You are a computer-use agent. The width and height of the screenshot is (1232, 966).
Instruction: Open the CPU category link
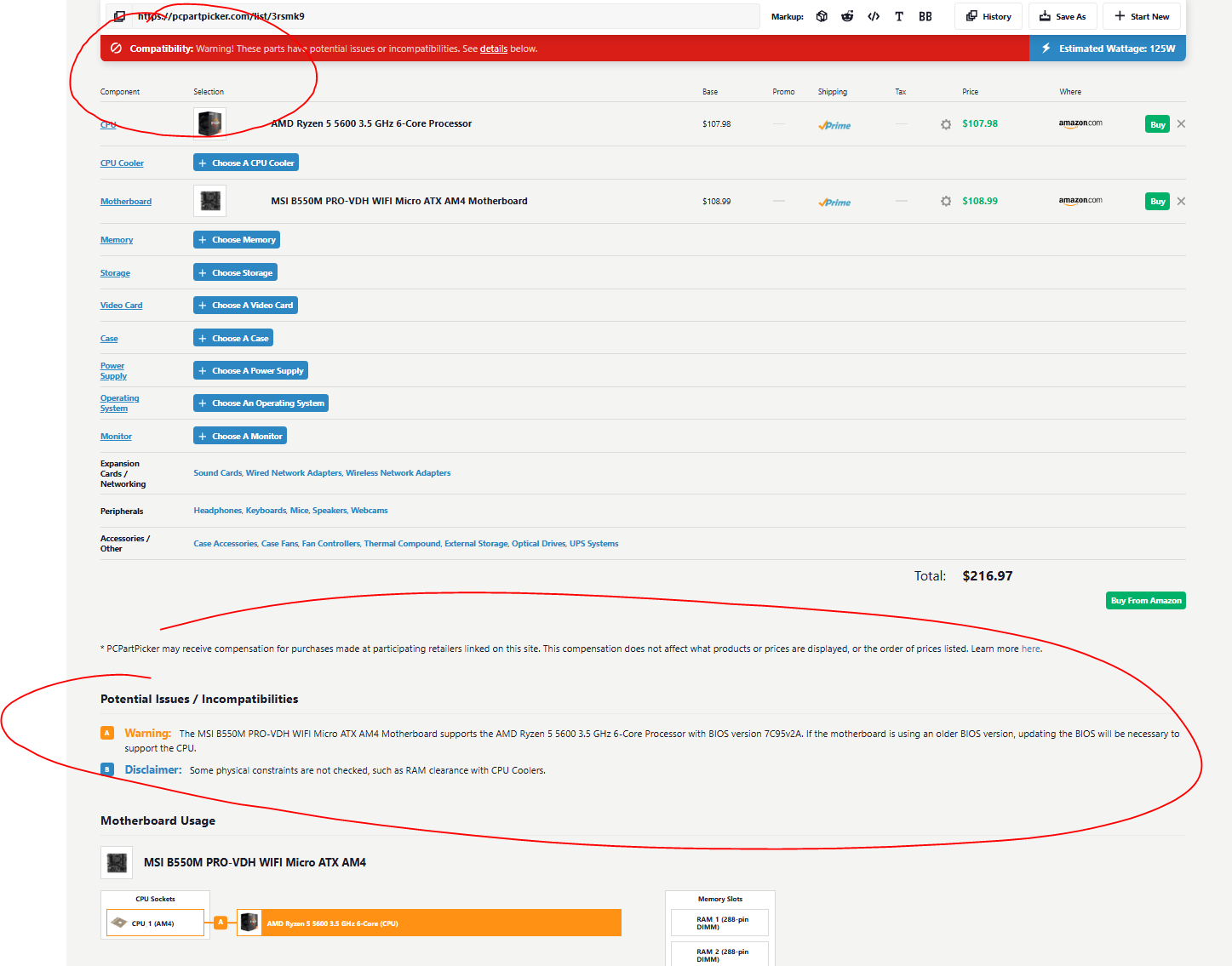click(x=108, y=124)
